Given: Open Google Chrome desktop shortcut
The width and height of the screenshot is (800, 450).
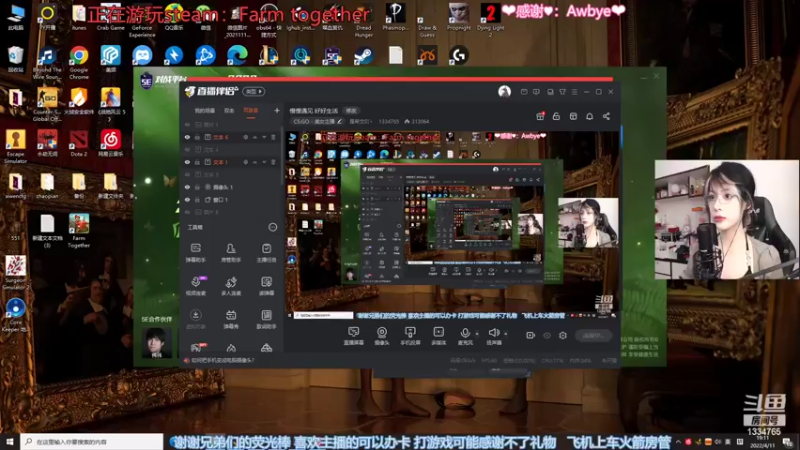Looking at the screenshot, I should tap(79, 62).
